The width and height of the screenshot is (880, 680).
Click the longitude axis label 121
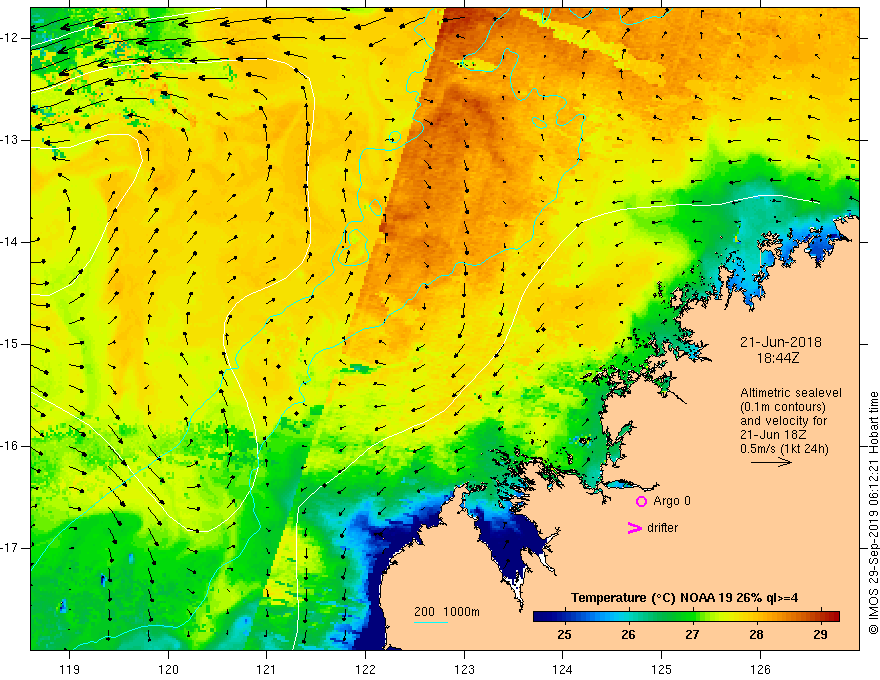[267, 669]
